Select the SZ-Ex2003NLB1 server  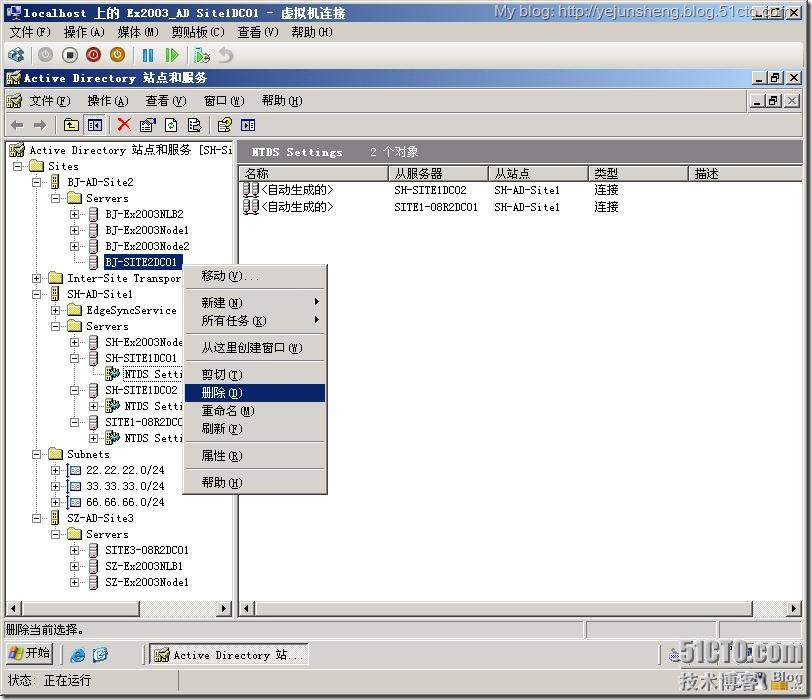pos(144,566)
